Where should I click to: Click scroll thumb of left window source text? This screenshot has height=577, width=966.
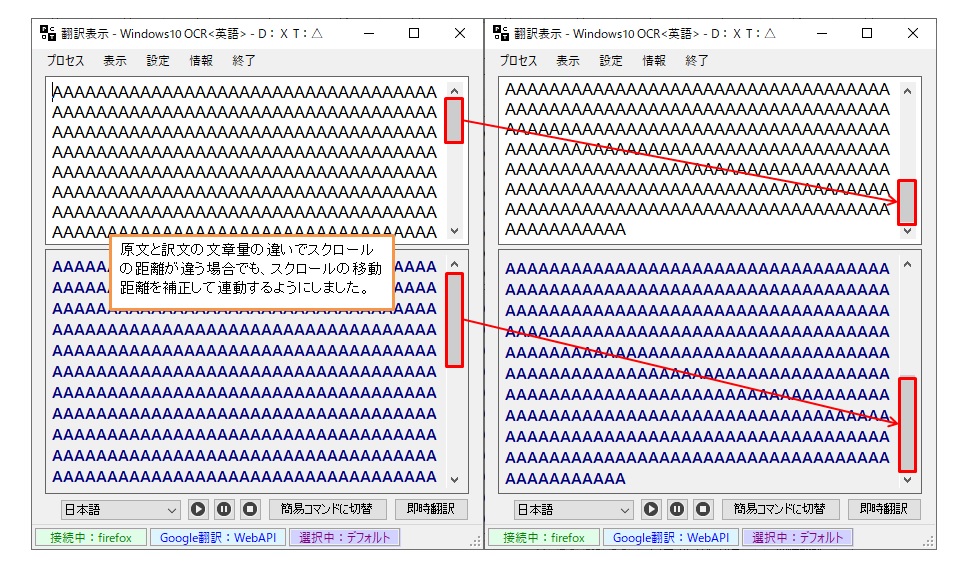[x=454, y=121]
